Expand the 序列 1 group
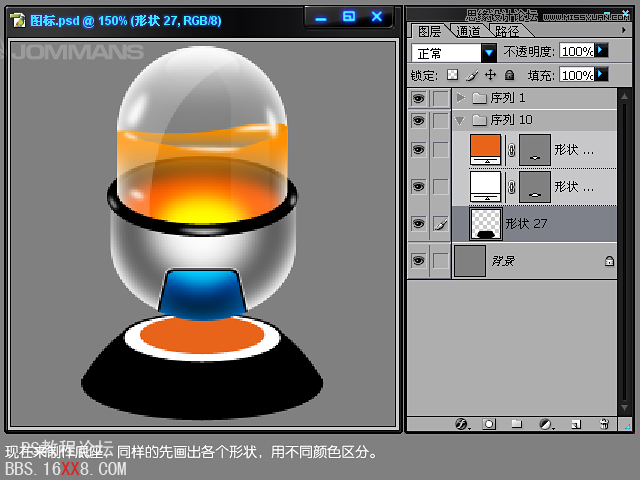Viewport: 640px width, 480px height. coord(460,98)
